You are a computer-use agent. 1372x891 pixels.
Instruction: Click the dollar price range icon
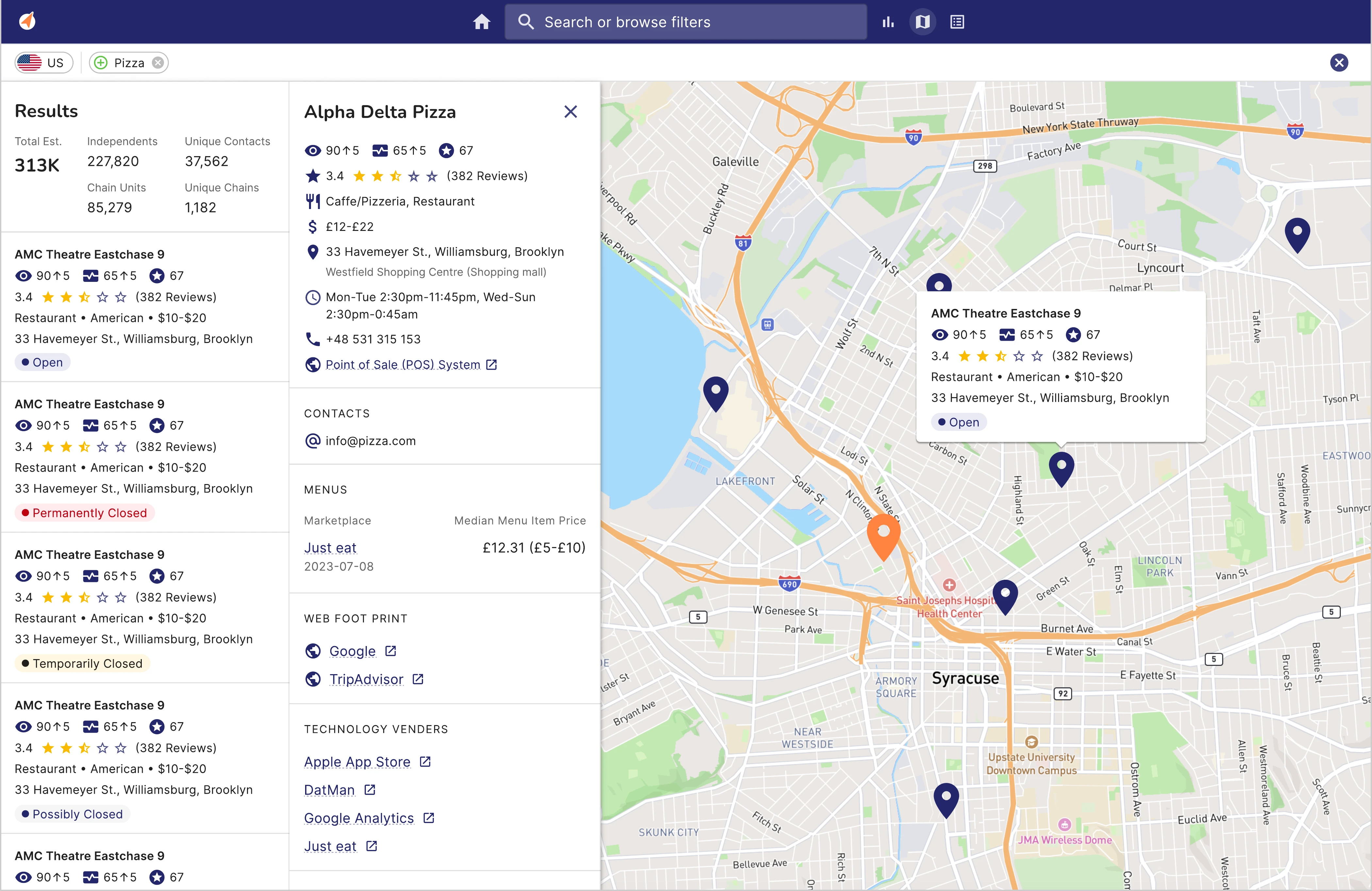pos(312,227)
